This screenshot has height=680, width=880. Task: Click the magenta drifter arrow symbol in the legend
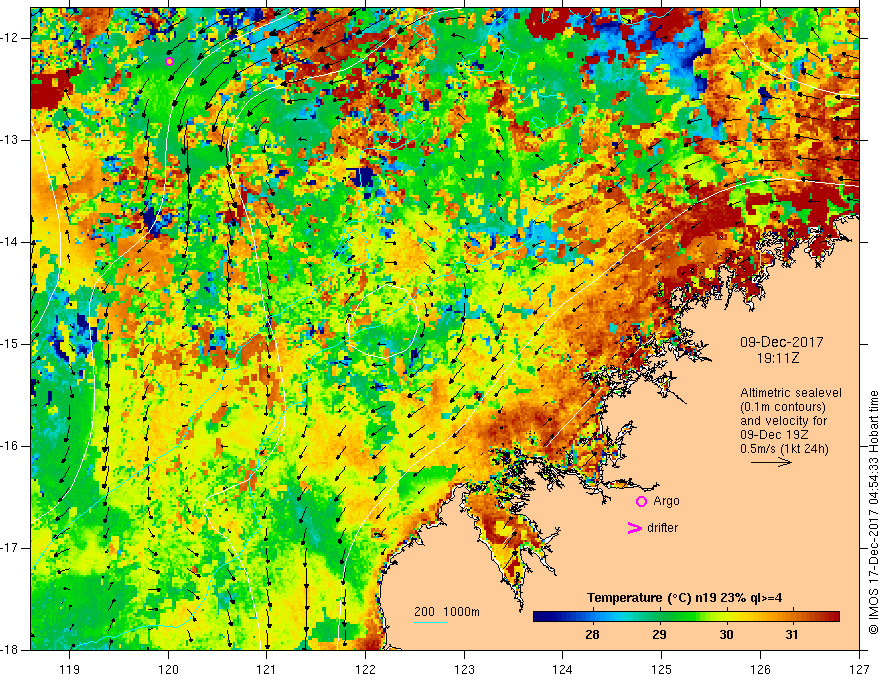click(x=634, y=528)
